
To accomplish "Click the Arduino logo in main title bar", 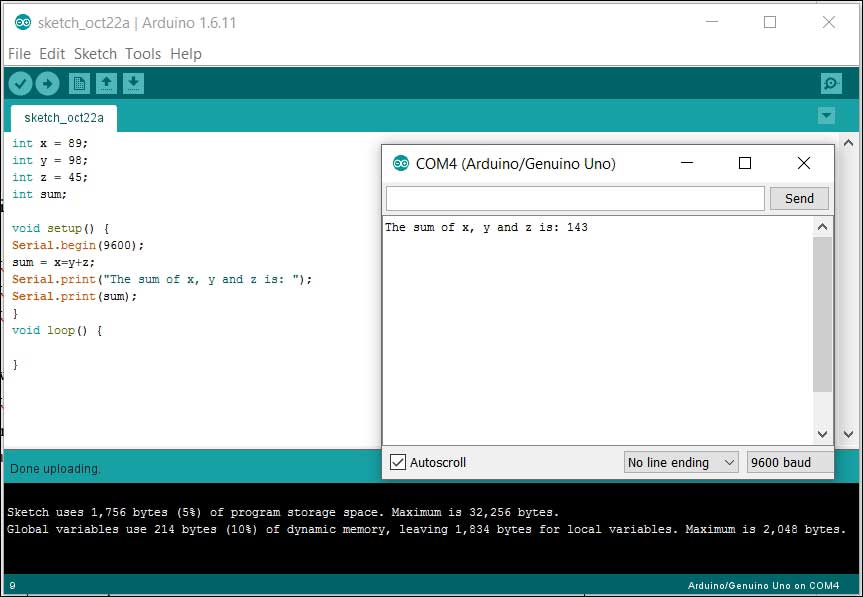I will coord(22,22).
